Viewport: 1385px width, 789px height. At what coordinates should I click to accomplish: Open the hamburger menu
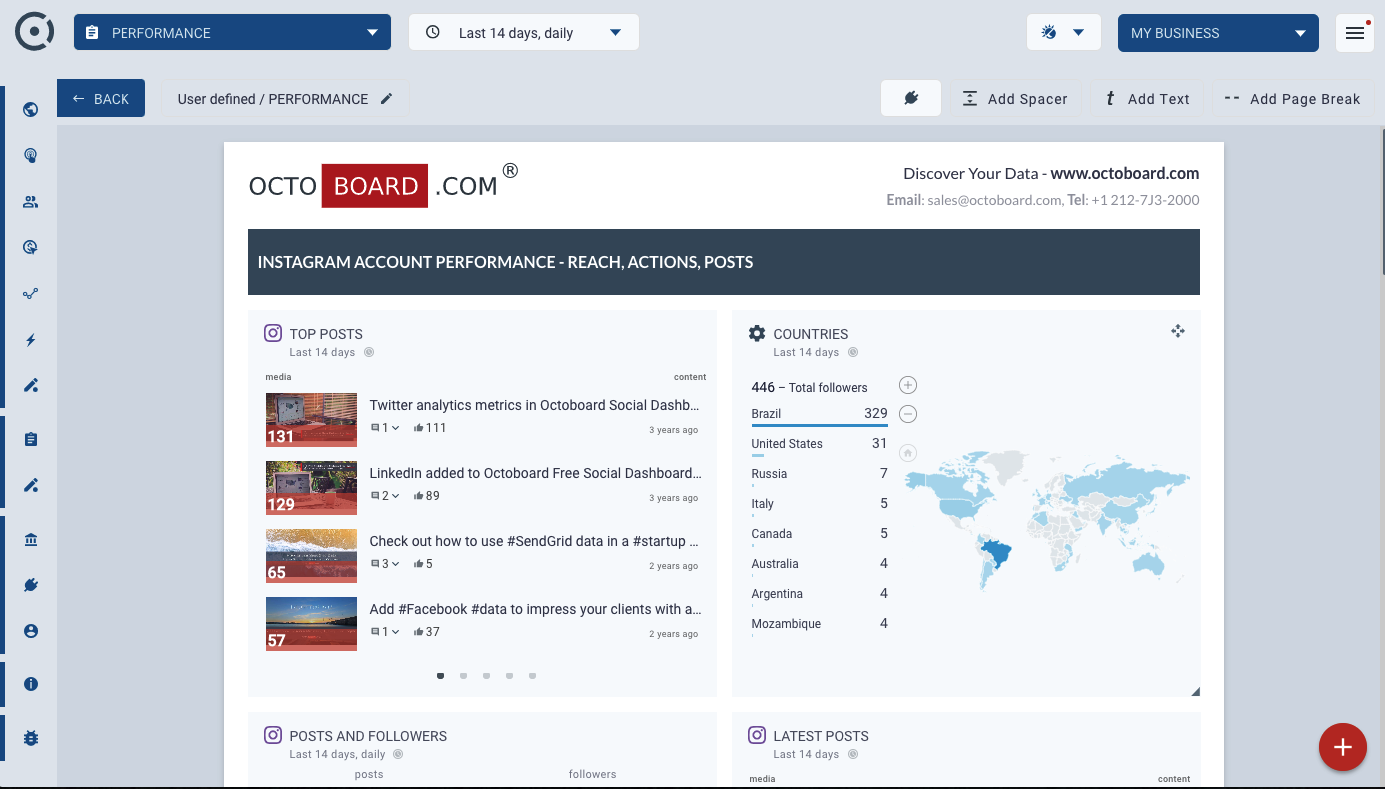1355,33
